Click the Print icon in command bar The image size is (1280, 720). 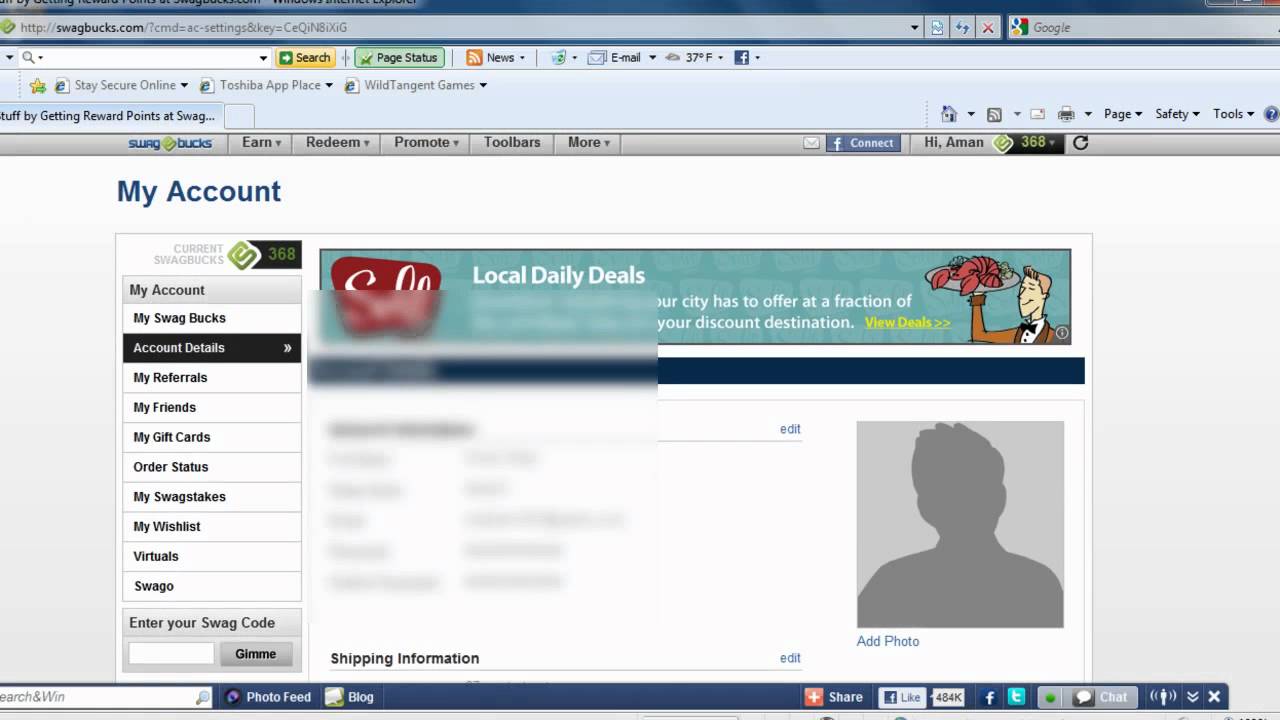pos(1066,114)
